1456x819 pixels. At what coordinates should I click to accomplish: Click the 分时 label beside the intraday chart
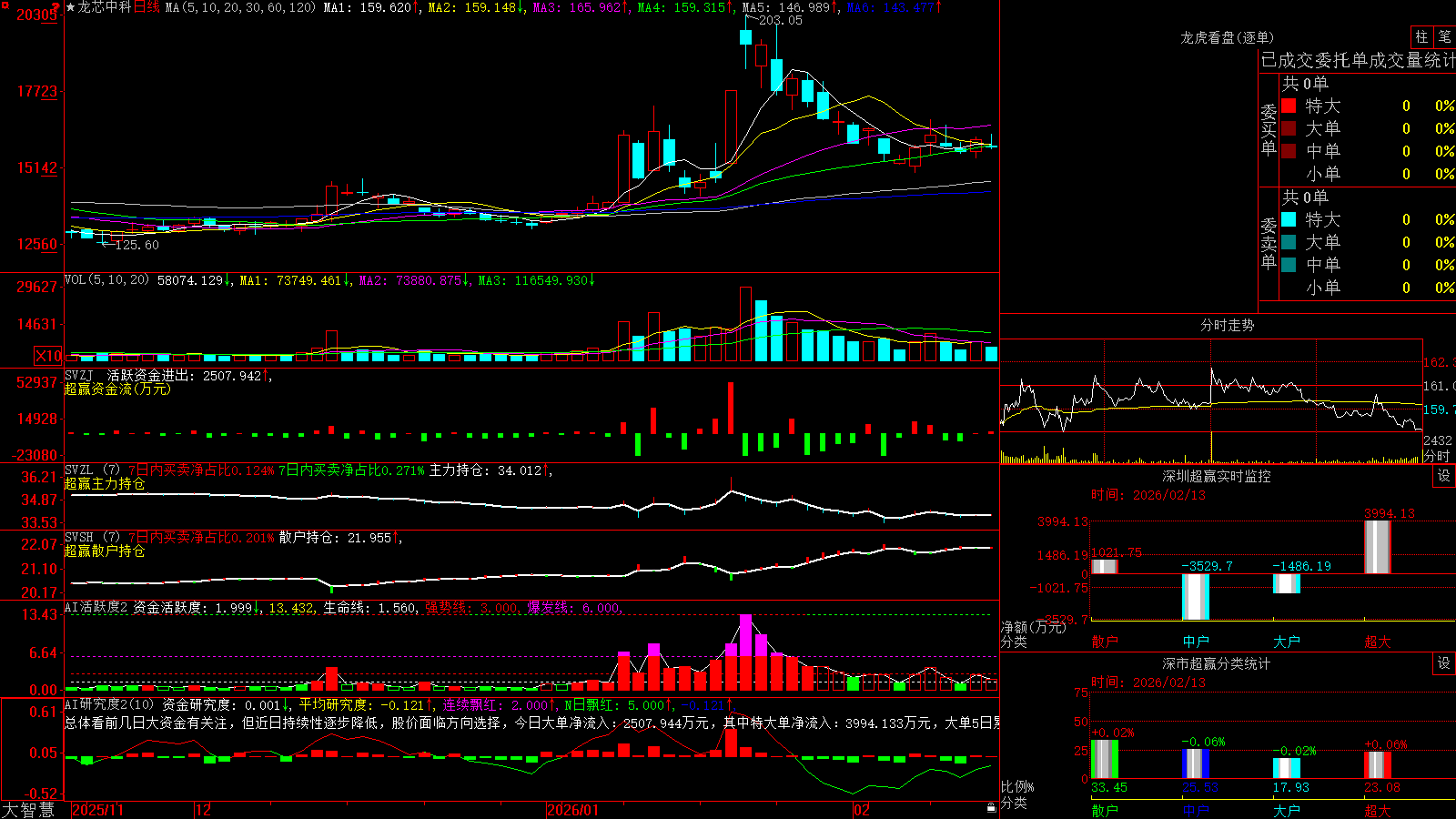tap(1437, 455)
